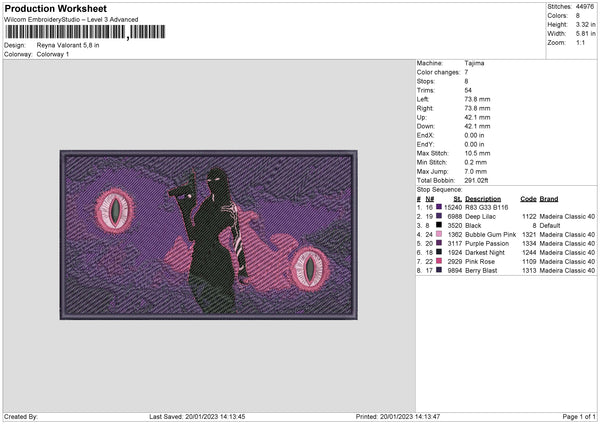Viewport: 600px width, 424px height.
Task: Click the 'Deep Lilac' description text
Action: click(x=480, y=217)
